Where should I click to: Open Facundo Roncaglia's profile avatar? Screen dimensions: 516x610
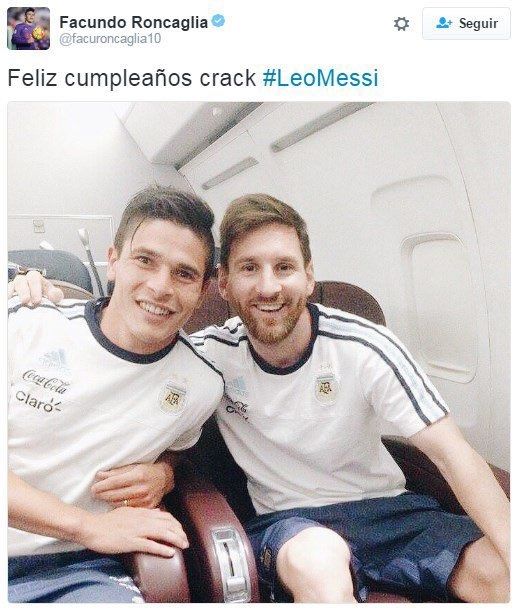pyautogui.click(x=28, y=28)
